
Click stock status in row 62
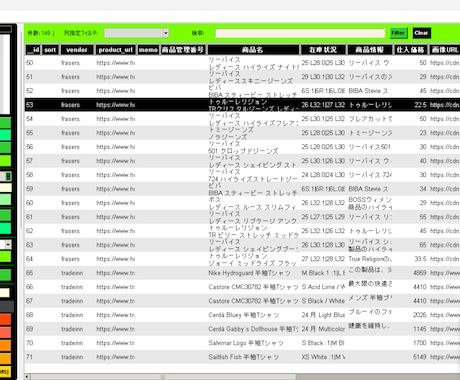(x=323, y=231)
